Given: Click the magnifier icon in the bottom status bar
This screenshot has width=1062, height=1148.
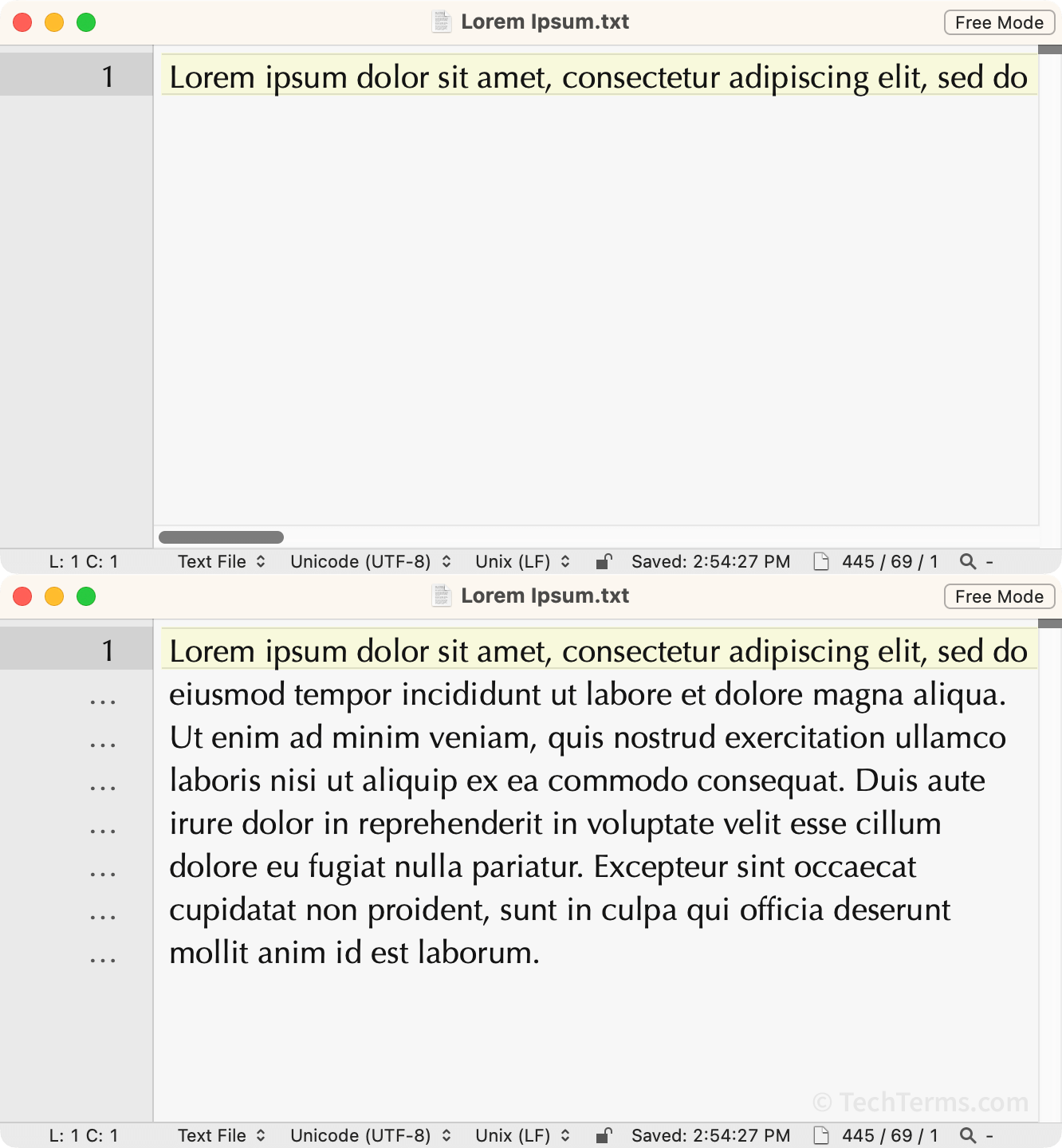Looking at the screenshot, I should 967,1135.
